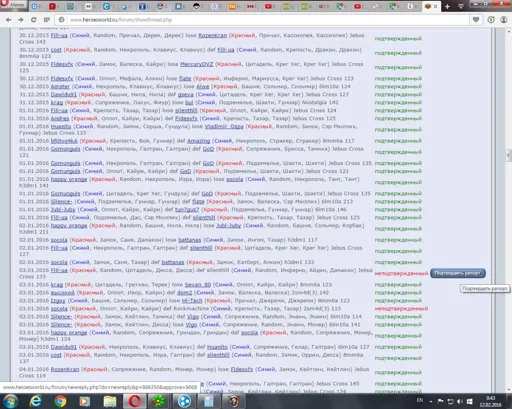Open the Windows Start menu
The height and width of the screenshot is (409, 512).
(10, 401)
